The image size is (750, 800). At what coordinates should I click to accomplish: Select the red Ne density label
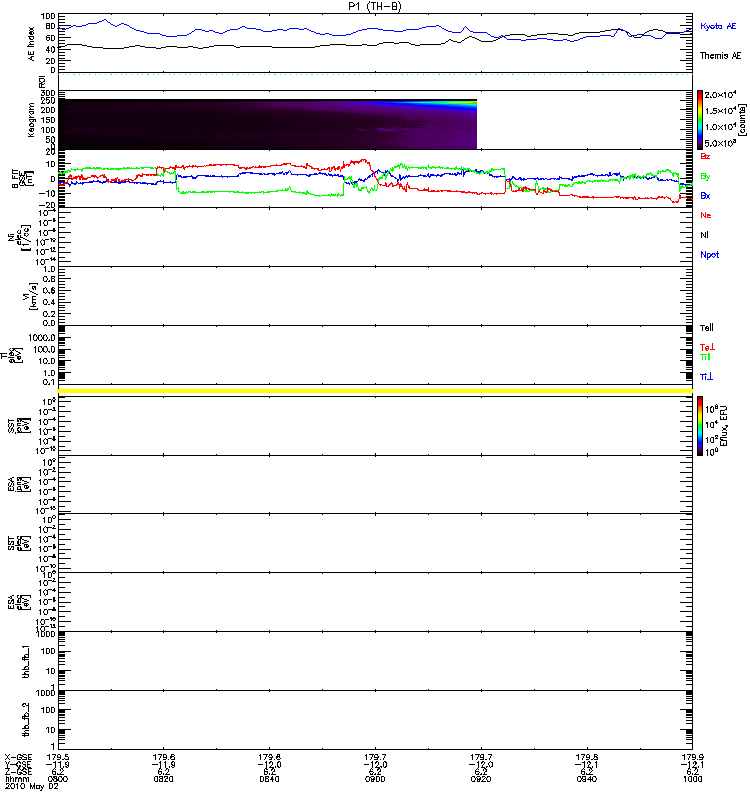[x=706, y=215]
